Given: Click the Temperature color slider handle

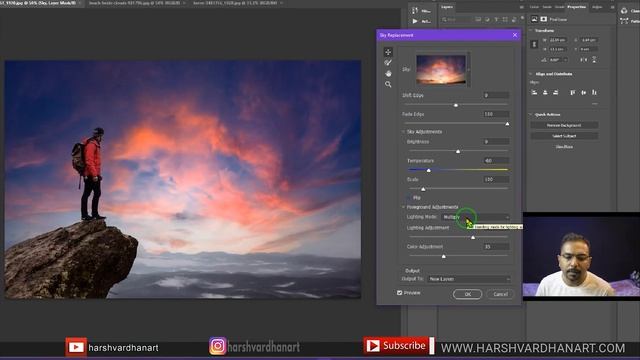Looking at the screenshot, I should 429,170.
